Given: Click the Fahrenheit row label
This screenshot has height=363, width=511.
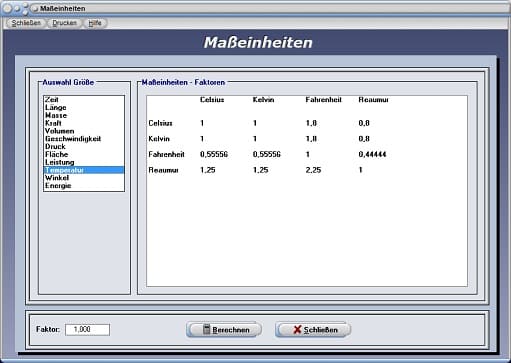Looking at the screenshot, I should (x=166, y=154).
